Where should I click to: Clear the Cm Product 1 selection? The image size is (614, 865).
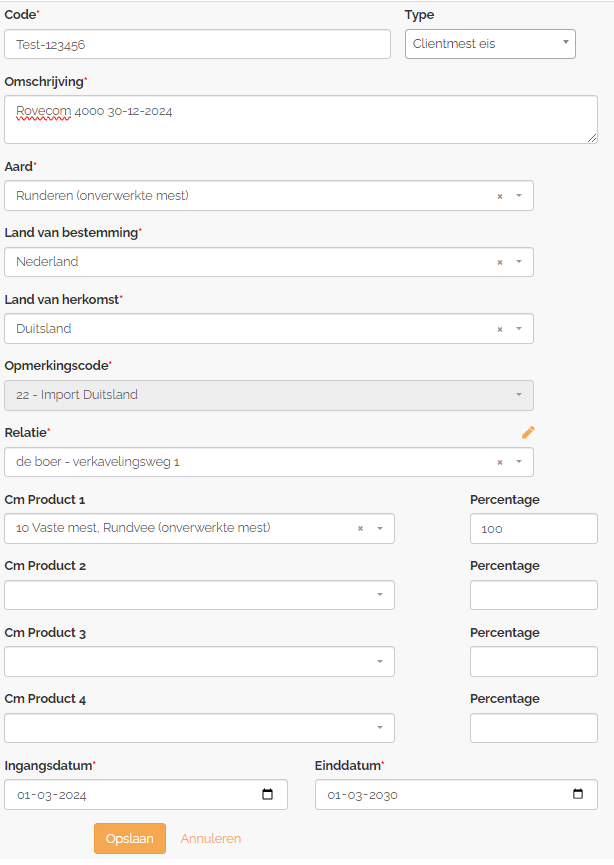[360, 528]
